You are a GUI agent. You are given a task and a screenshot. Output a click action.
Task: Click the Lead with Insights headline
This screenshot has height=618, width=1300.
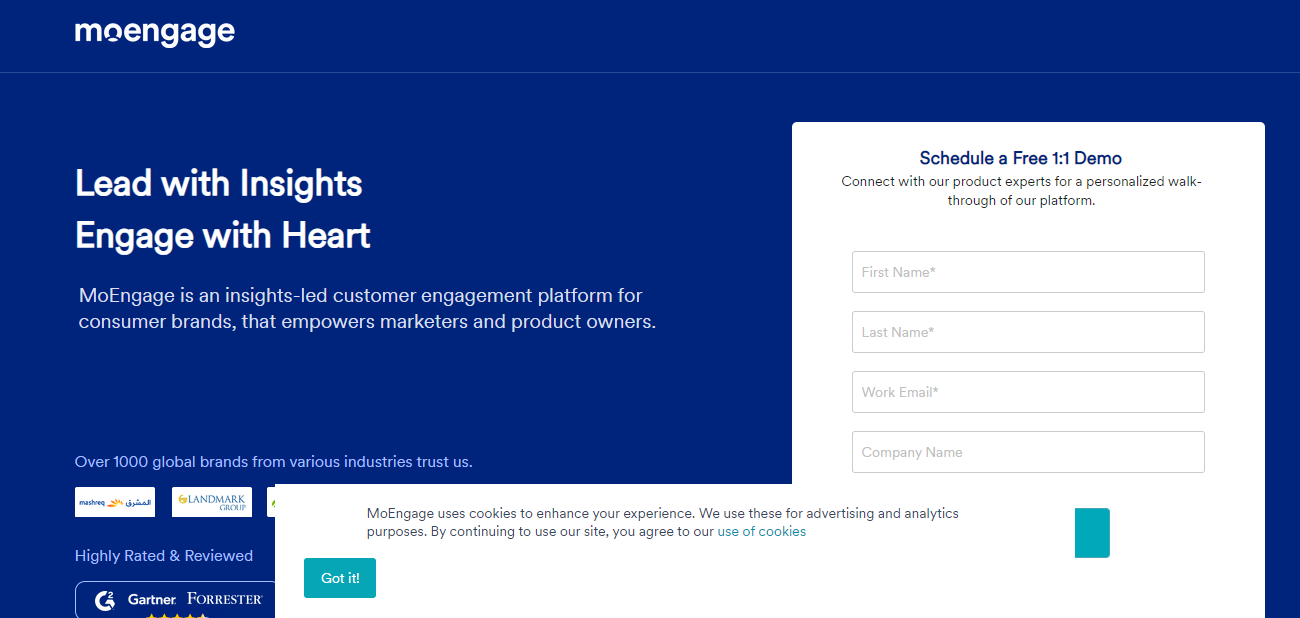point(219,183)
